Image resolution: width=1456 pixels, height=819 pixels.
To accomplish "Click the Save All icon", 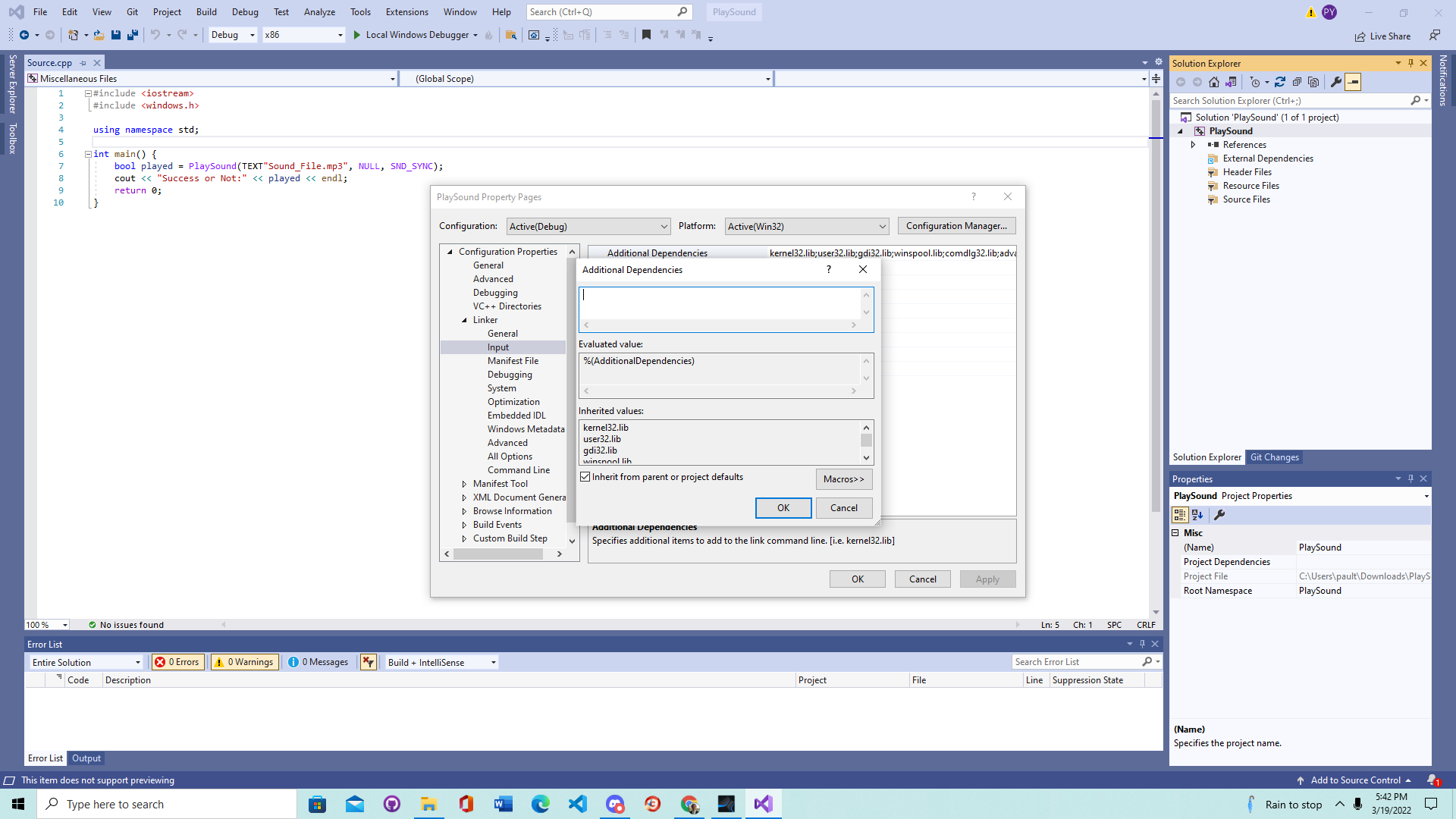I will (x=133, y=35).
